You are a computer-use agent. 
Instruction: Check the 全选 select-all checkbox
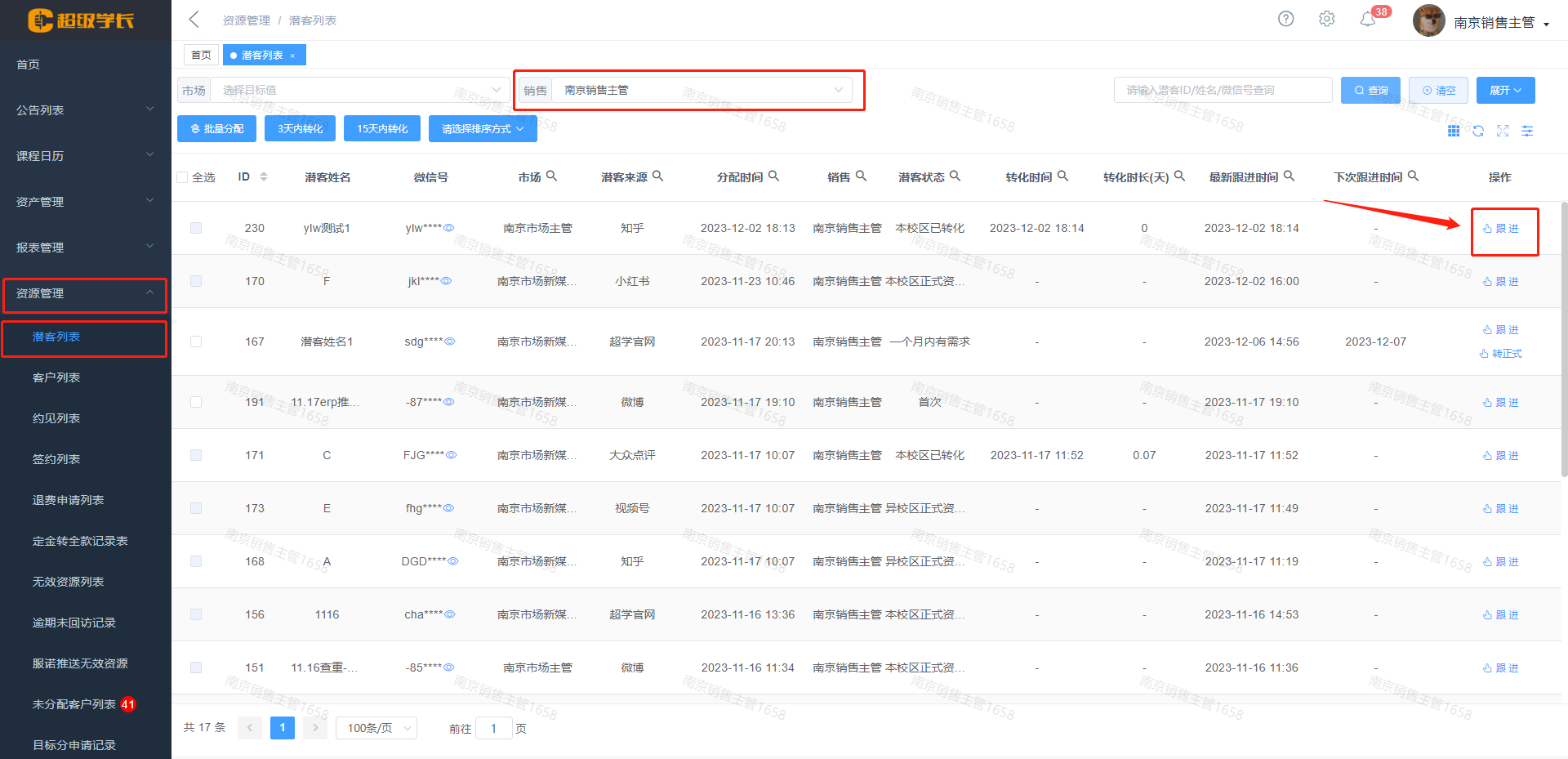coord(182,177)
